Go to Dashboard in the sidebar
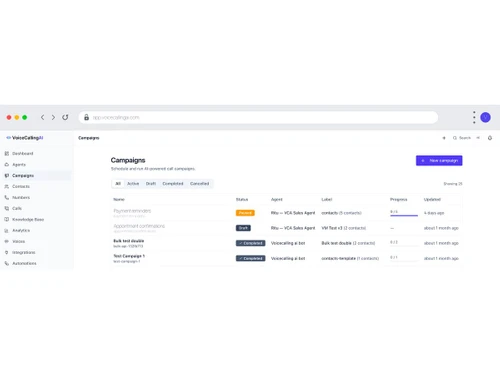Viewport: 500px width, 375px height. [x=23, y=154]
